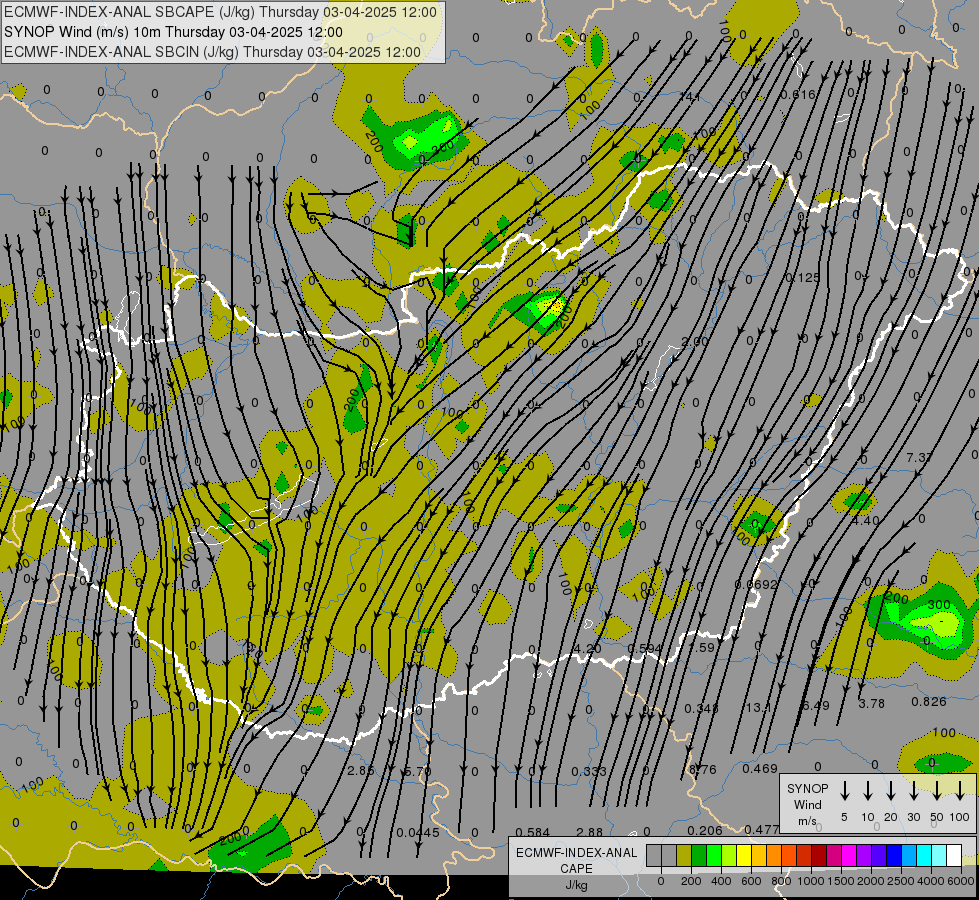Click the 4000 tick label on CAPE scale
The height and width of the screenshot is (900, 979).
[x=930, y=881]
